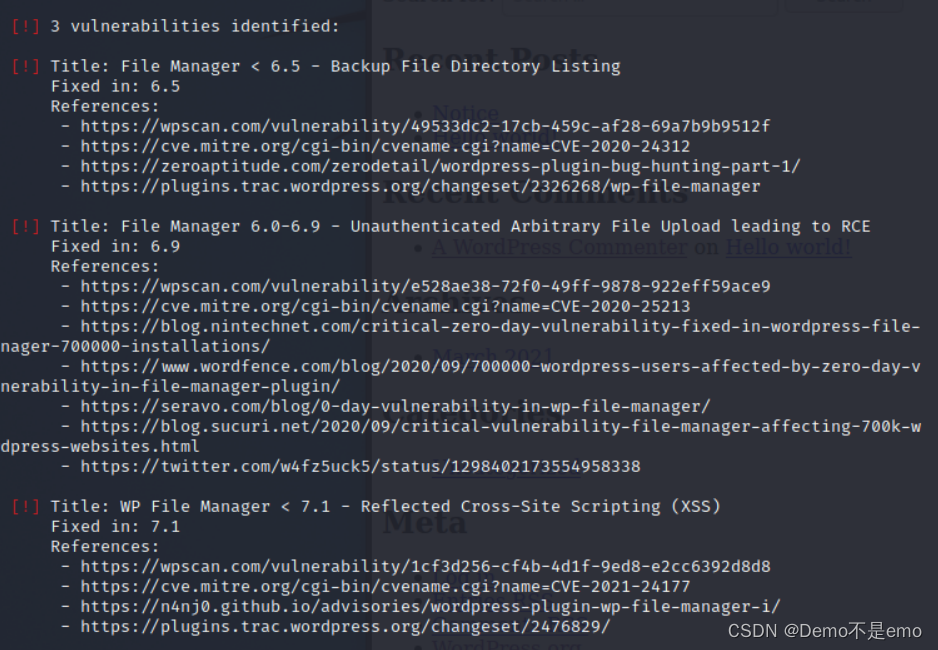Open trac changeset 2476829 link
The width and height of the screenshot is (938, 650).
(x=346, y=627)
